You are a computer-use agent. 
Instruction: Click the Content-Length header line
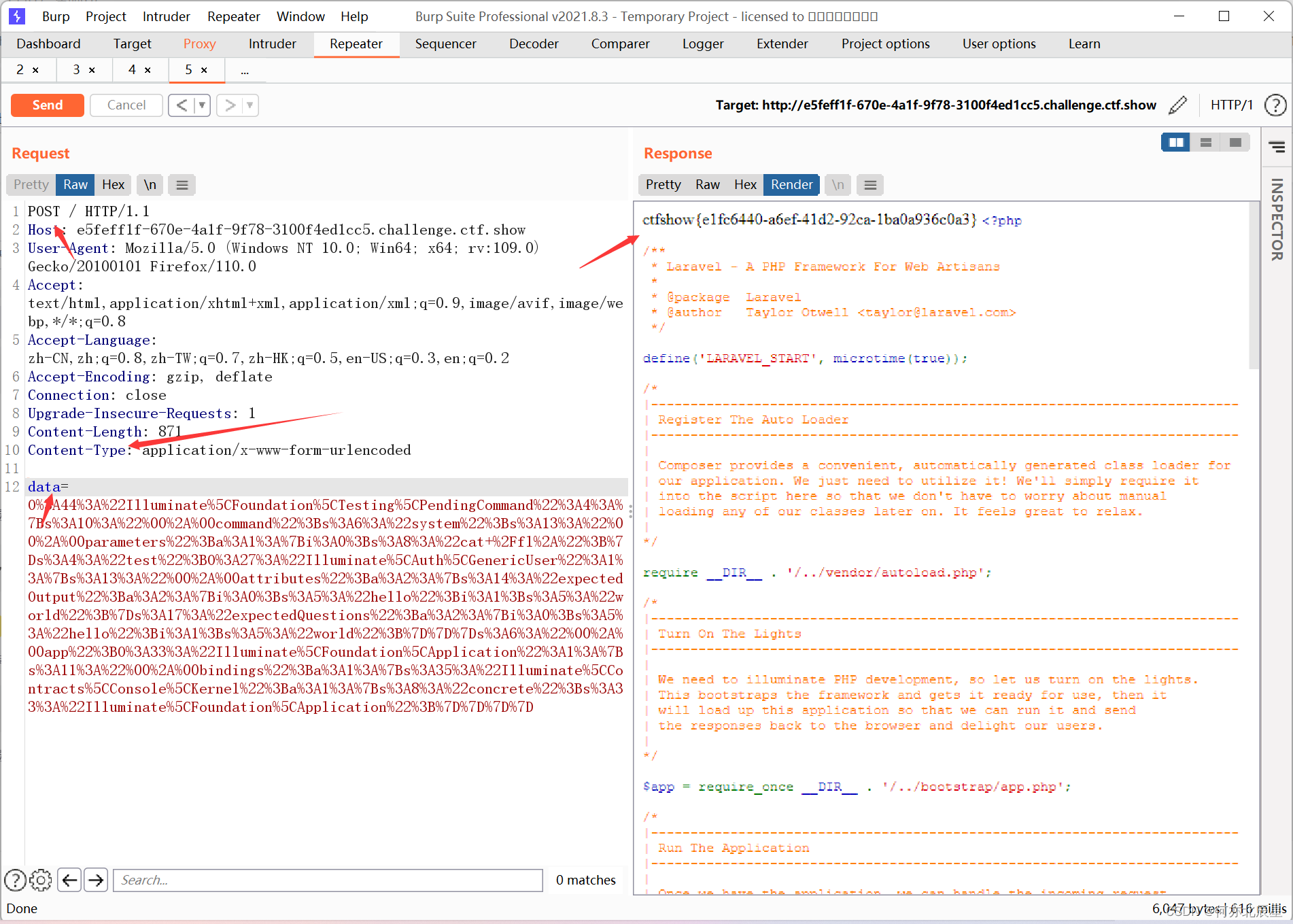coord(105,432)
